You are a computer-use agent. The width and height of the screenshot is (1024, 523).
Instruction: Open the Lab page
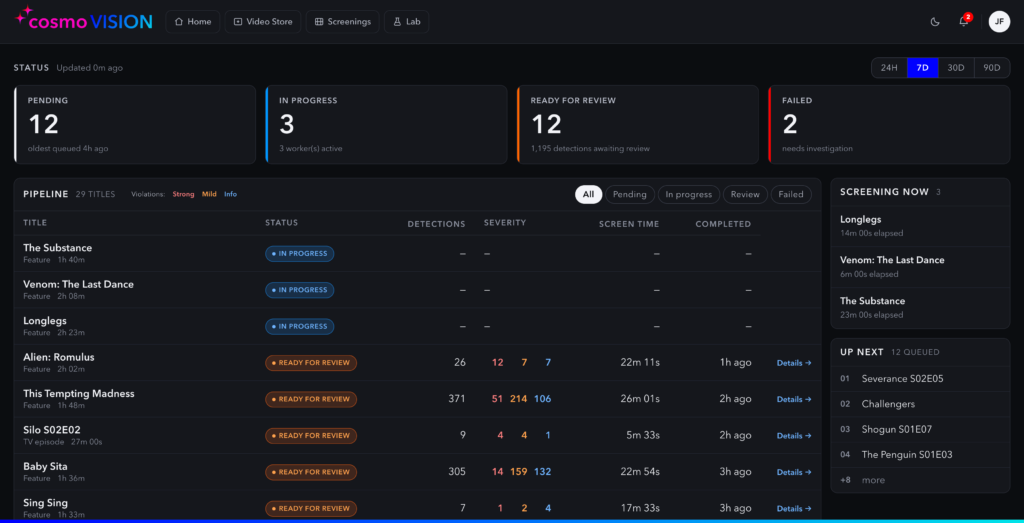[x=406, y=22]
